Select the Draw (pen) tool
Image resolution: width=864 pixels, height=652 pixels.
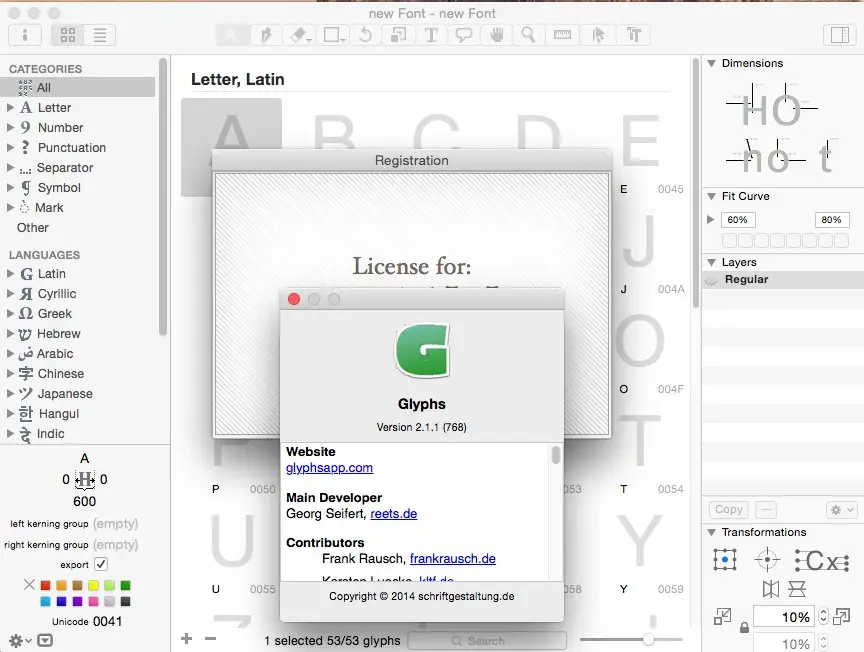[266, 35]
